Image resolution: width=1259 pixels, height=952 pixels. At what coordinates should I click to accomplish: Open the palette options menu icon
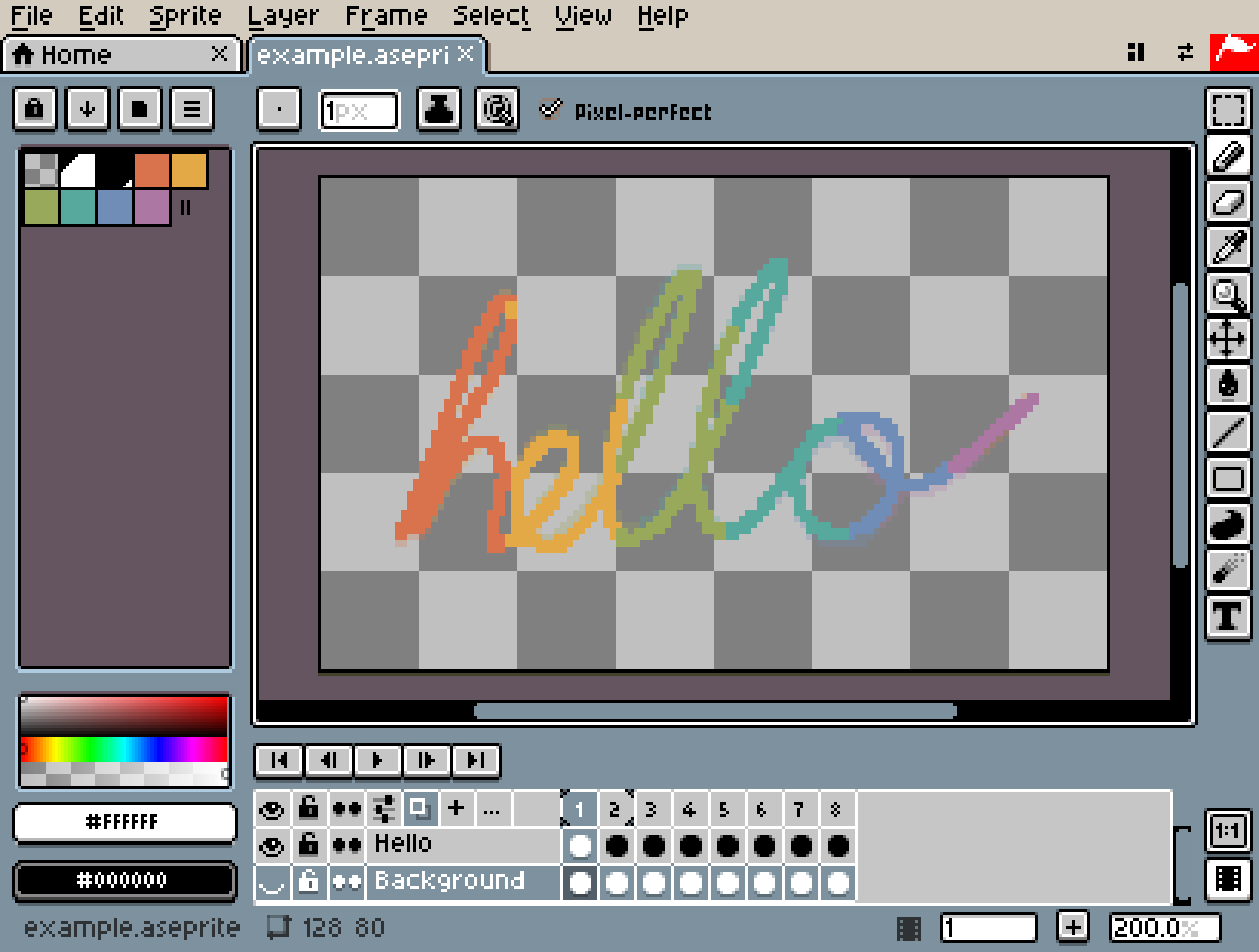pyautogui.click(x=191, y=109)
